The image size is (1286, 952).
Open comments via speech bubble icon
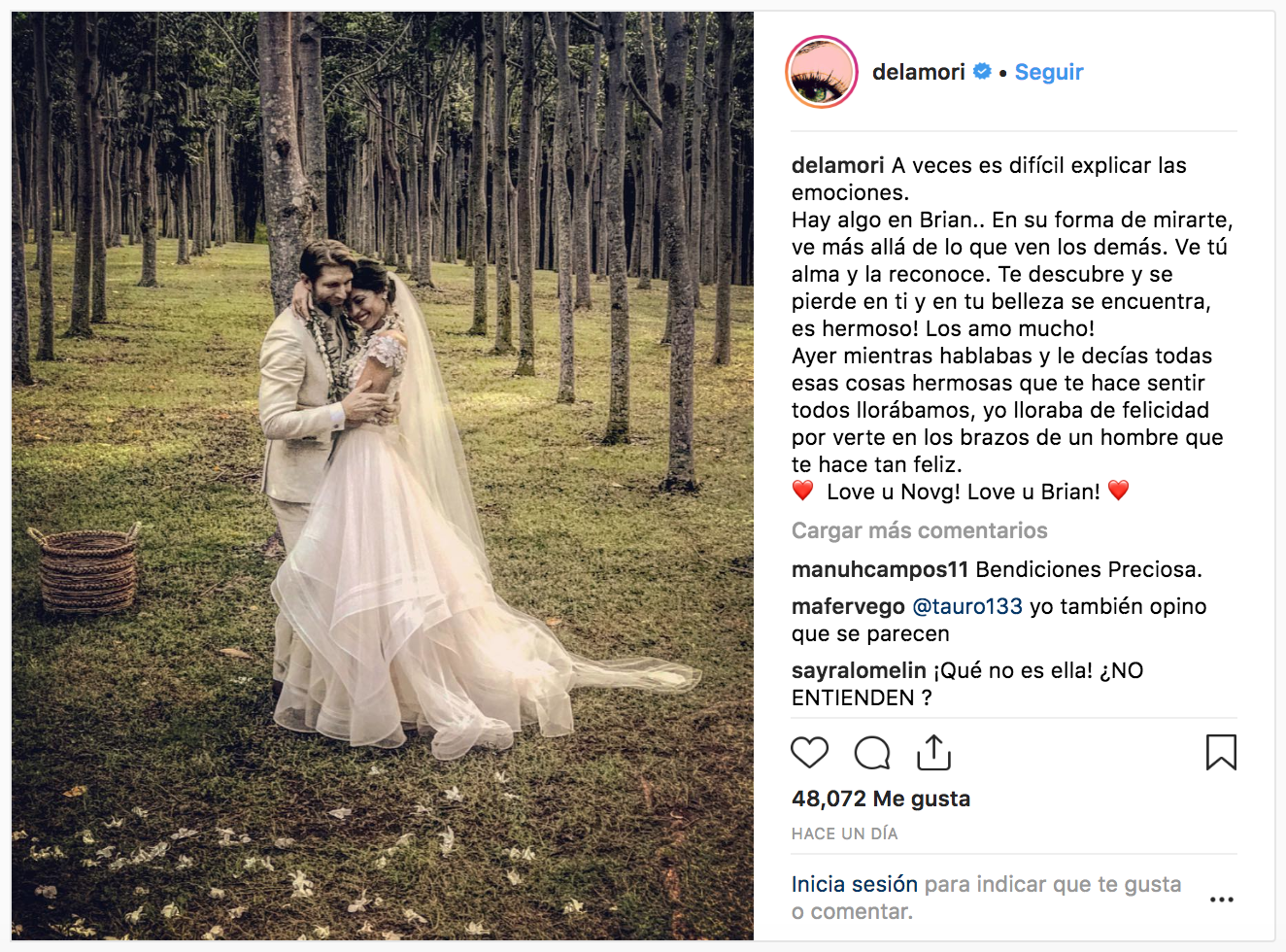point(872,753)
